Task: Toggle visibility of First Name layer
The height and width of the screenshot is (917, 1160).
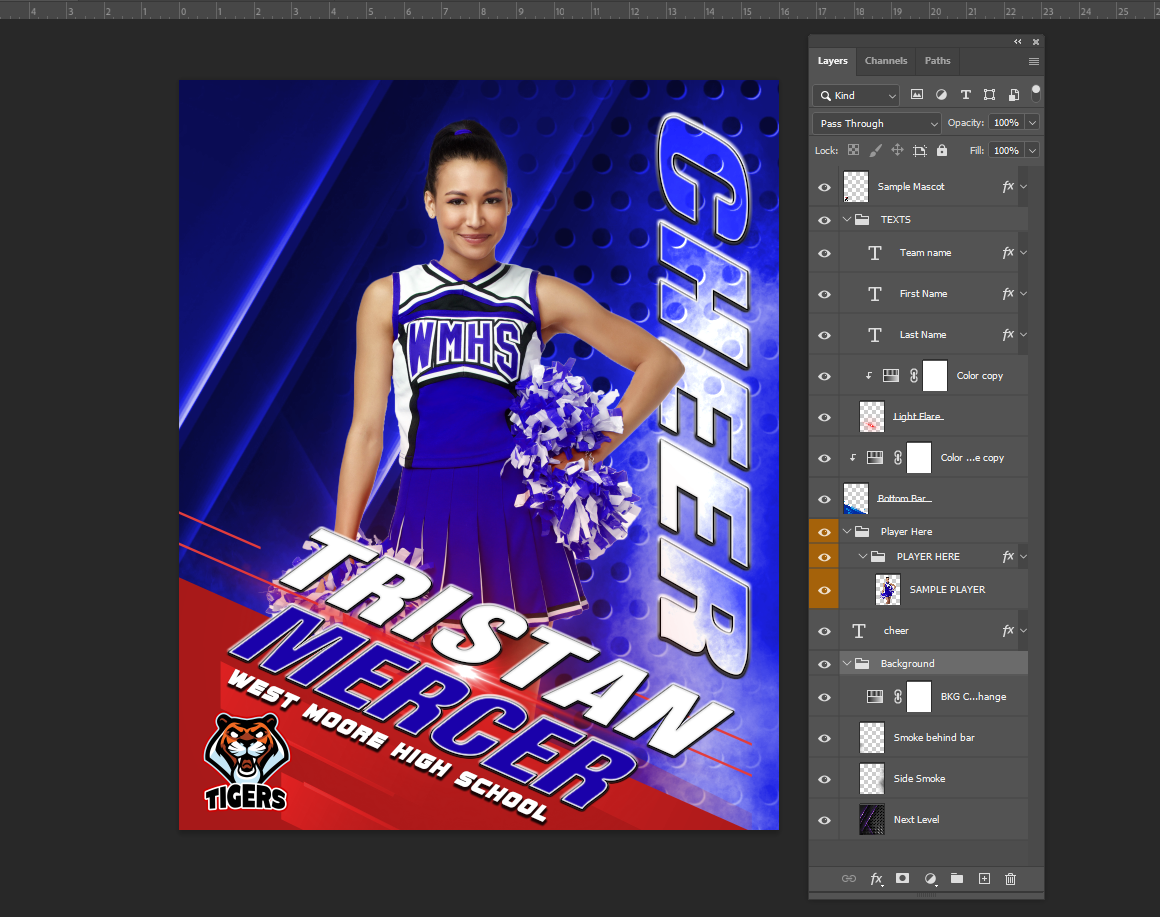Action: 824,294
